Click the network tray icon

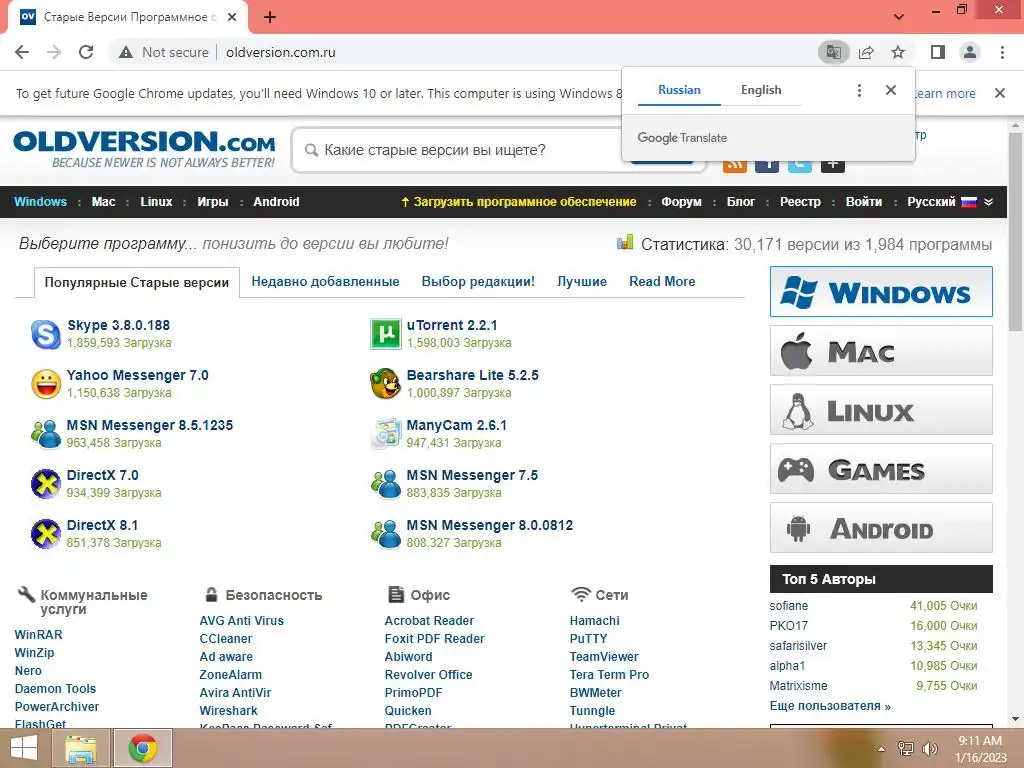[x=906, y=749]
